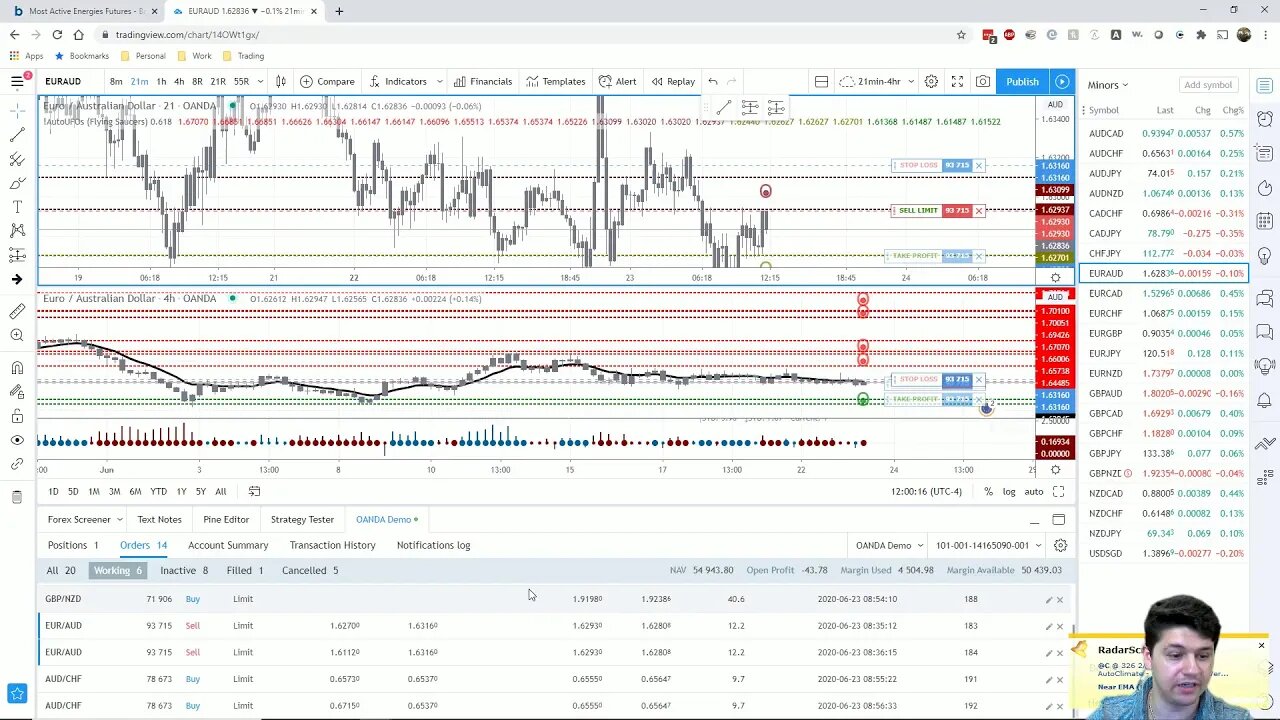Image resolution: width=1280 pixels, height=720 pixels.
Task: Filter orders by Inactive
Action: point(184,570)
